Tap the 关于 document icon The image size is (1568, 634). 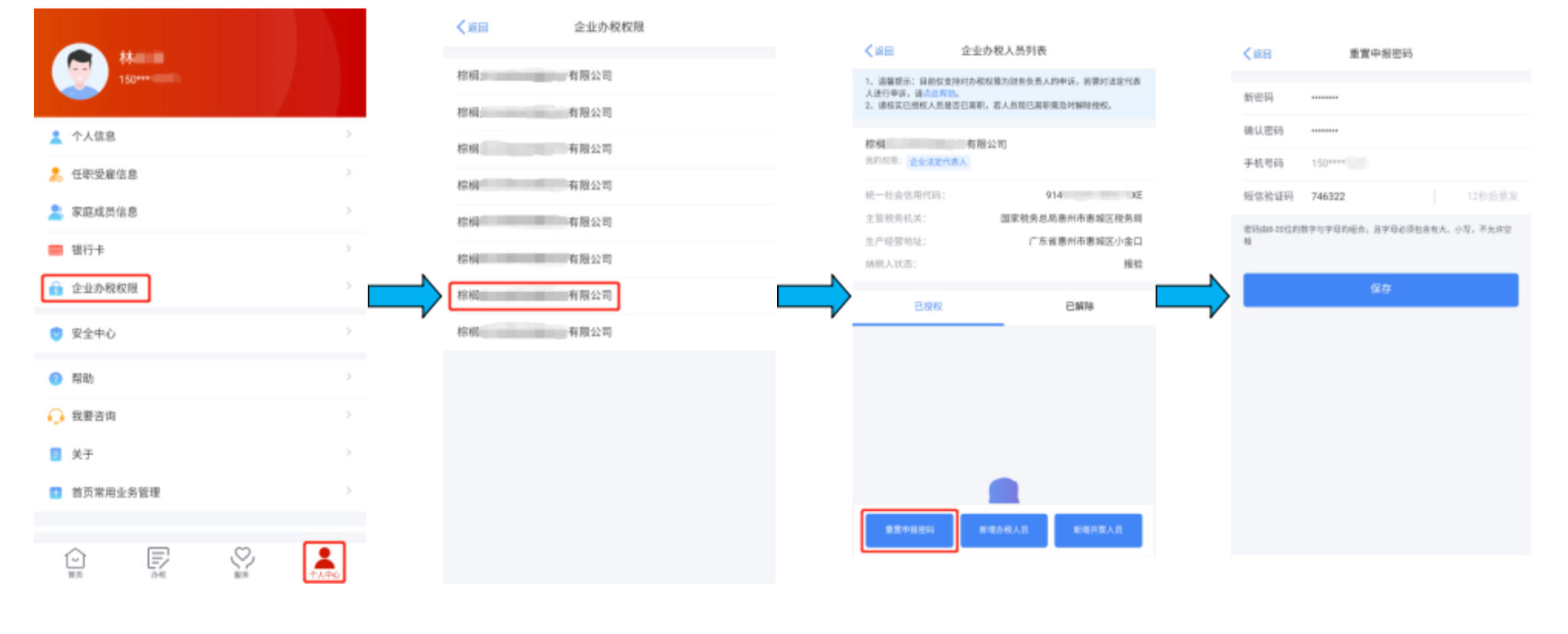(x=55, y=454)
